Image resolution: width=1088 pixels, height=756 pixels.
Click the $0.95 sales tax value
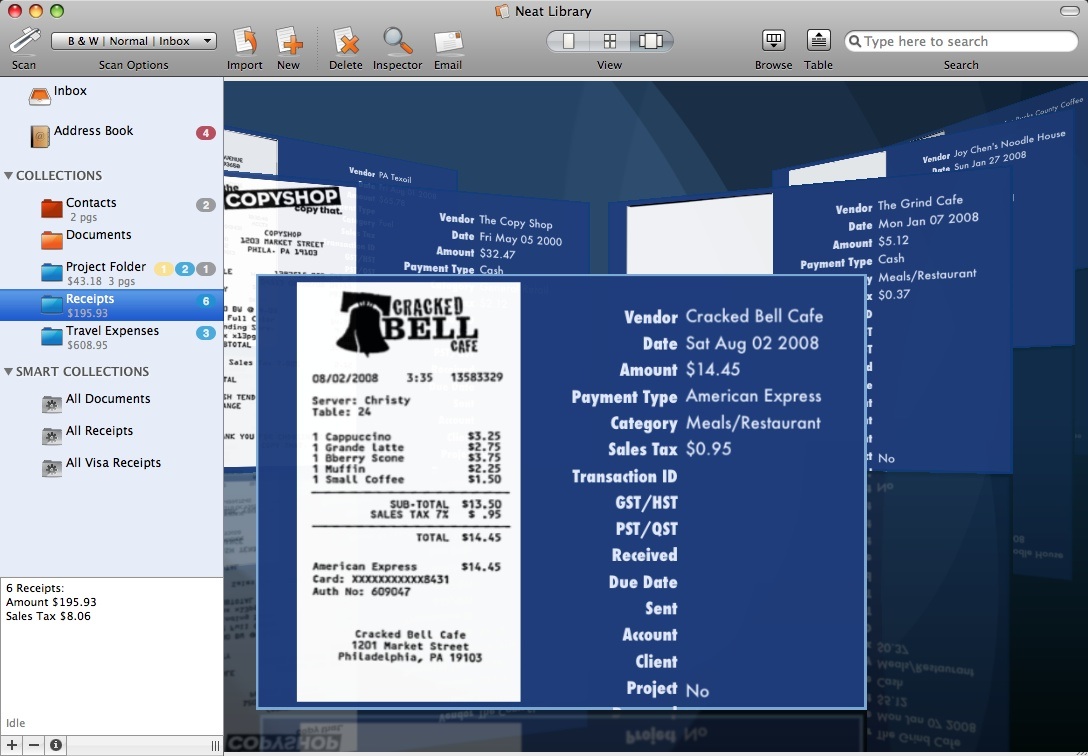pos(708,449)
